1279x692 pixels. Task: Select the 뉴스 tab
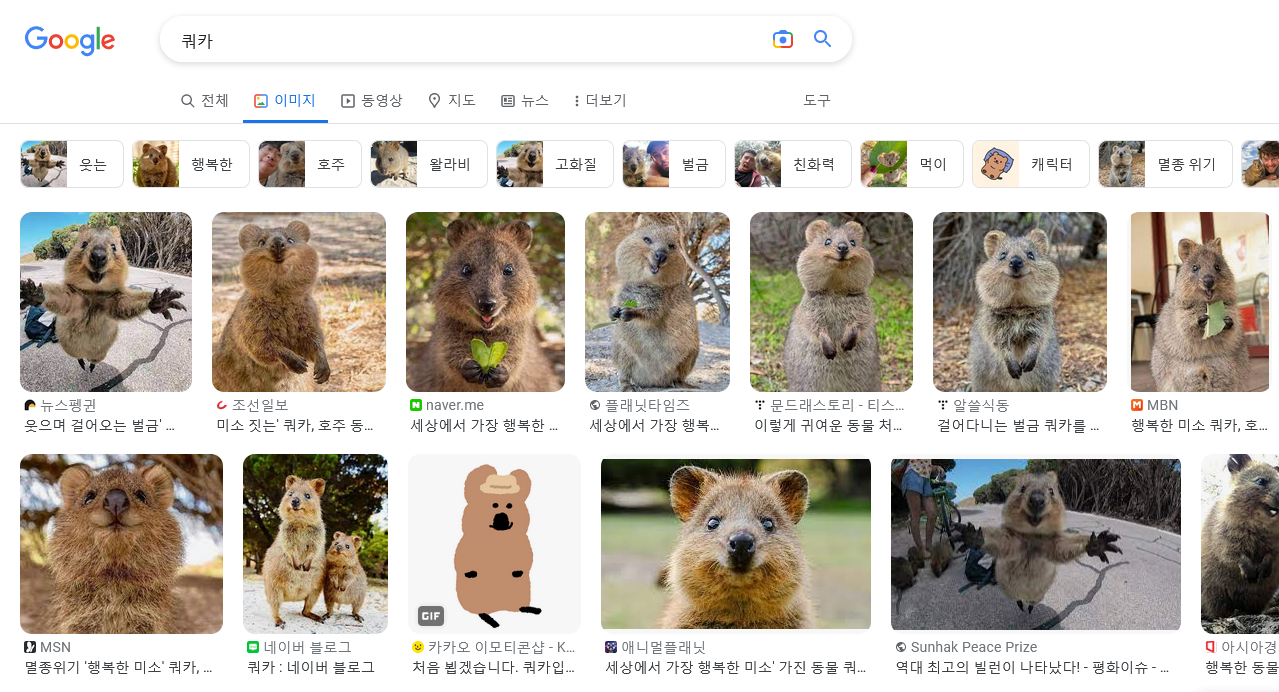tap(525, 101)
